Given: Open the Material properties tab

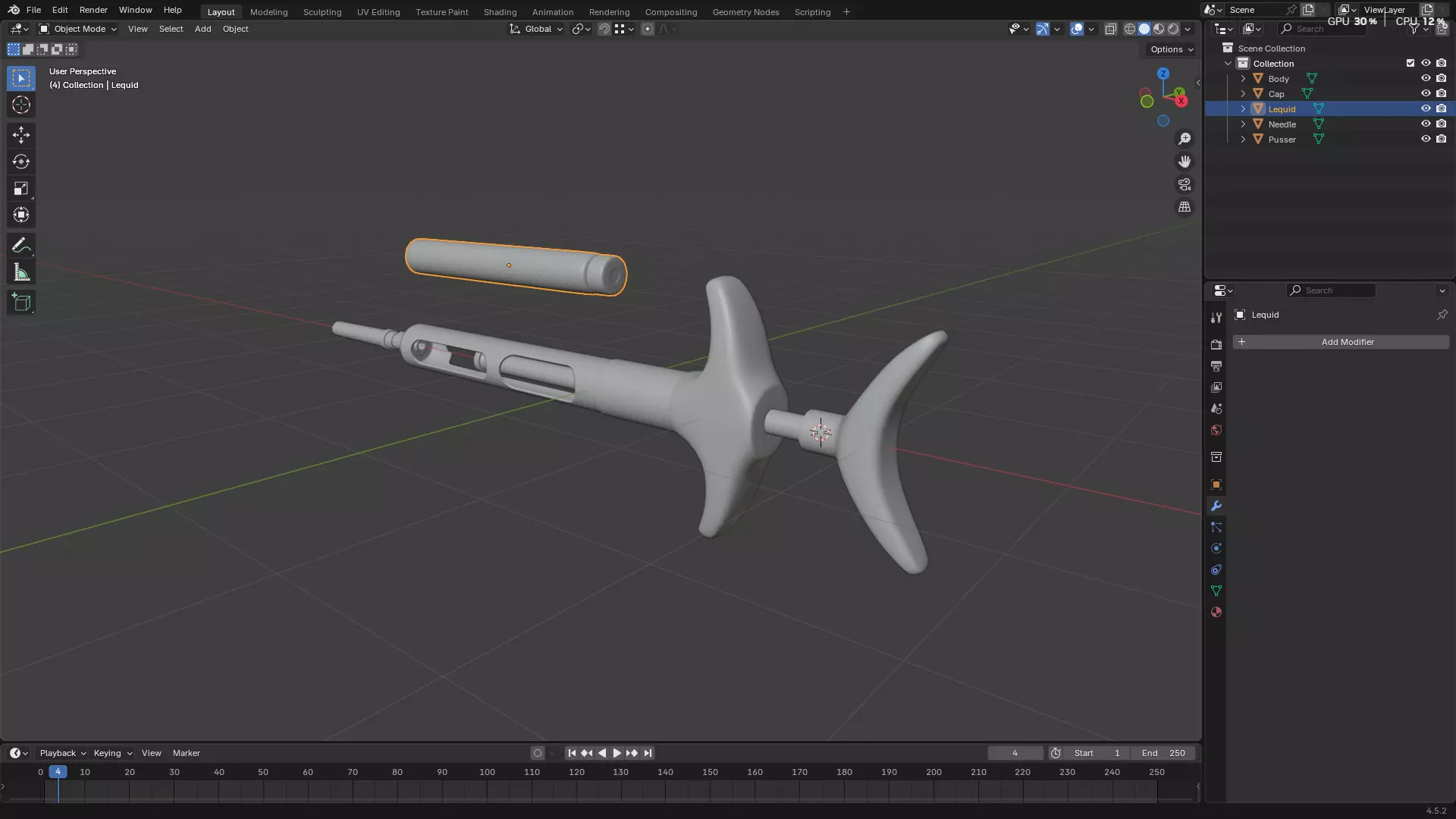Looking at the screenshot, I should [x=1216, y=612].
